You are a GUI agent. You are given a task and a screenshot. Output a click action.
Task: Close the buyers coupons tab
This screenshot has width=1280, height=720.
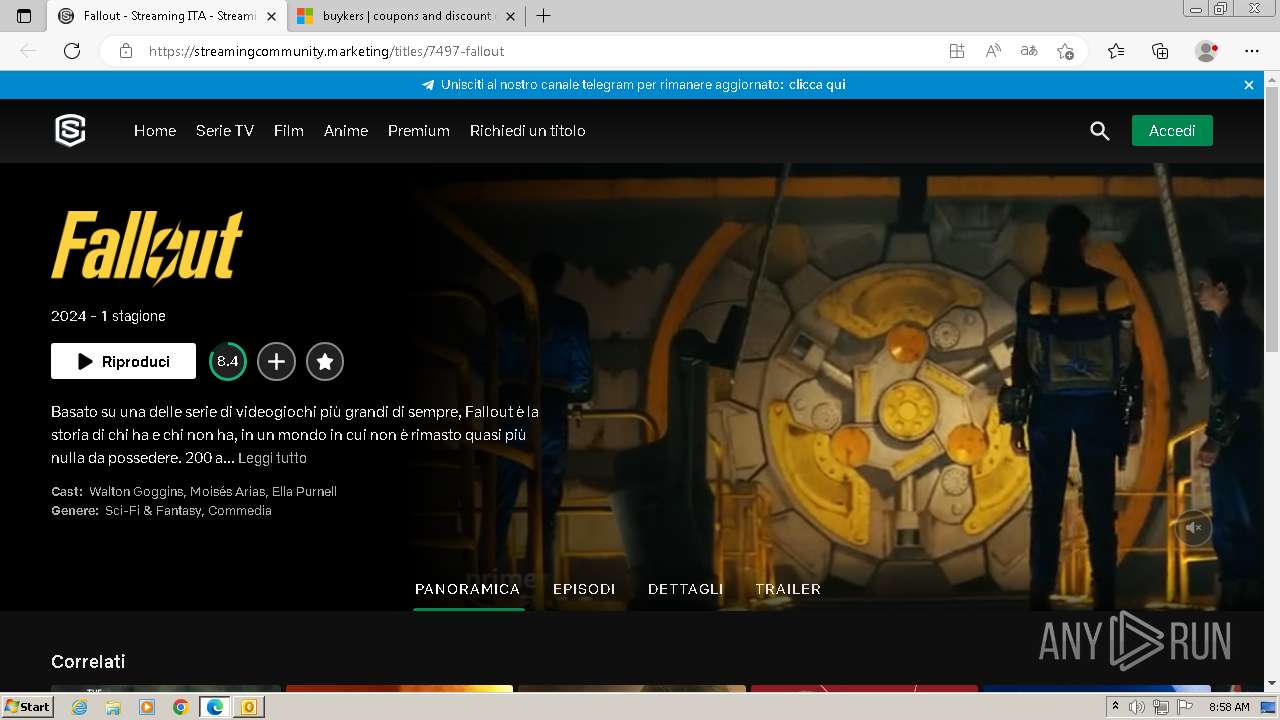coord(510,16)
